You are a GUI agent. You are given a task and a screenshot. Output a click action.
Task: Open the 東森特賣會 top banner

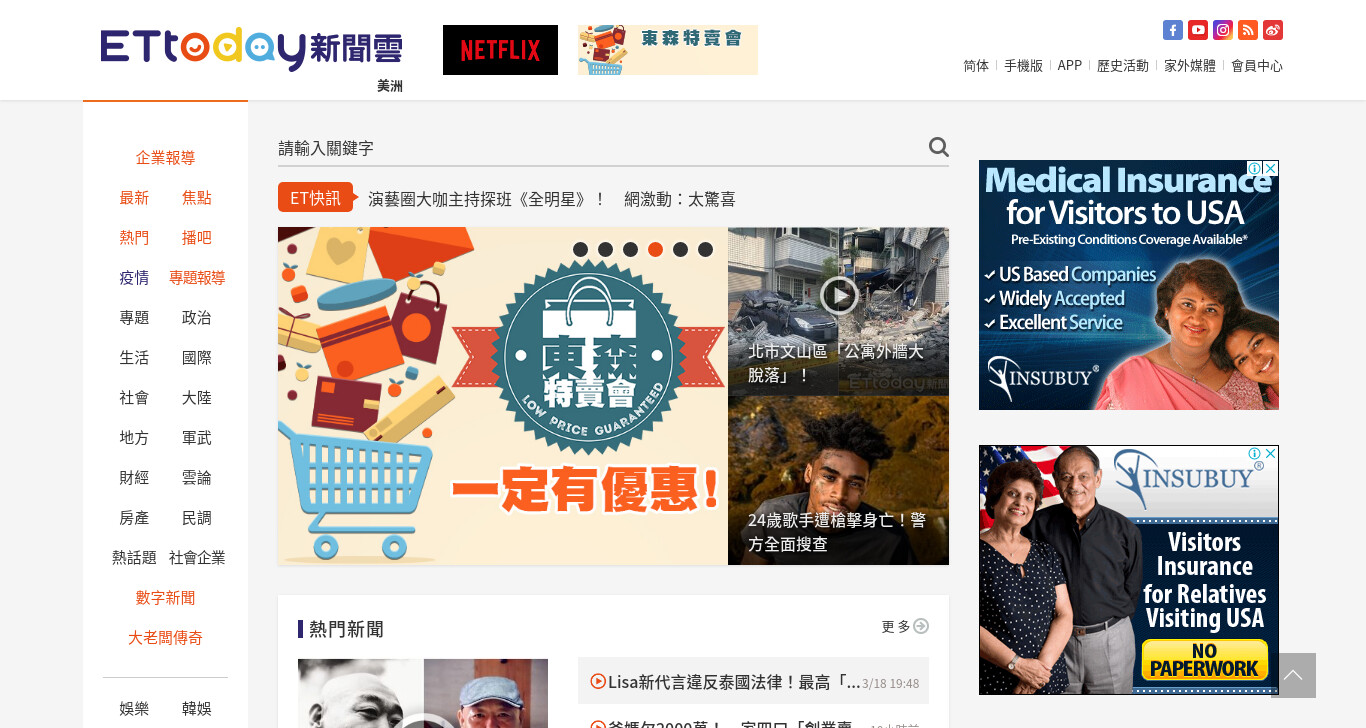tap(668, 50)
